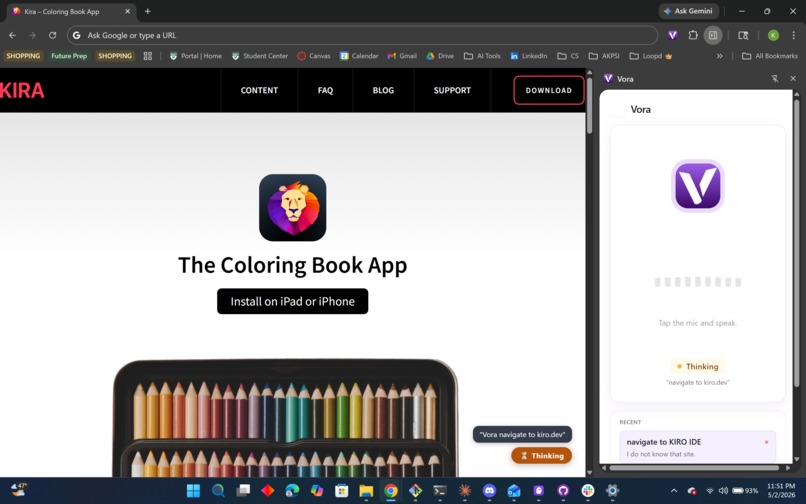Open the terminal app on taskbar
The width and height of the screenshot is (806, 504).
[x=440, y=491]
